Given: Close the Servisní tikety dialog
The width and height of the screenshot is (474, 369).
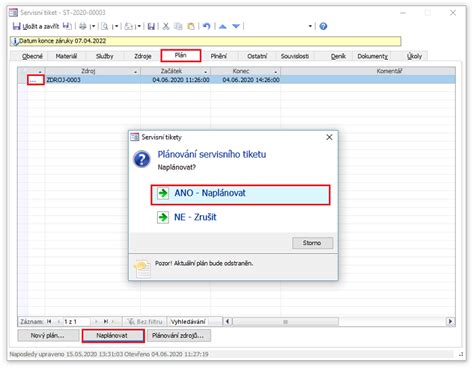Looking at the screenshot, I should (329, 137).
